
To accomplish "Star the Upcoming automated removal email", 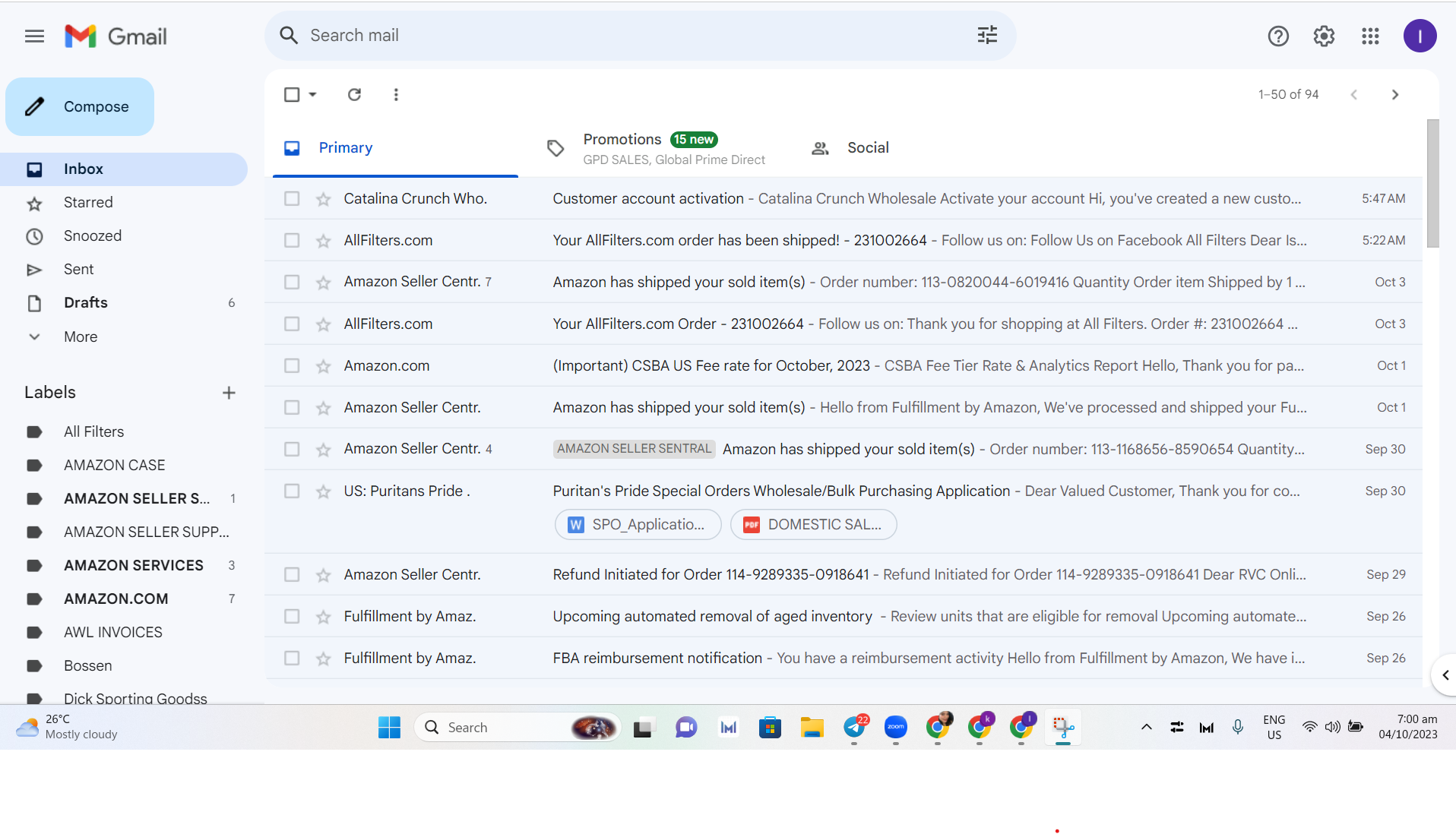I will 324,617.
